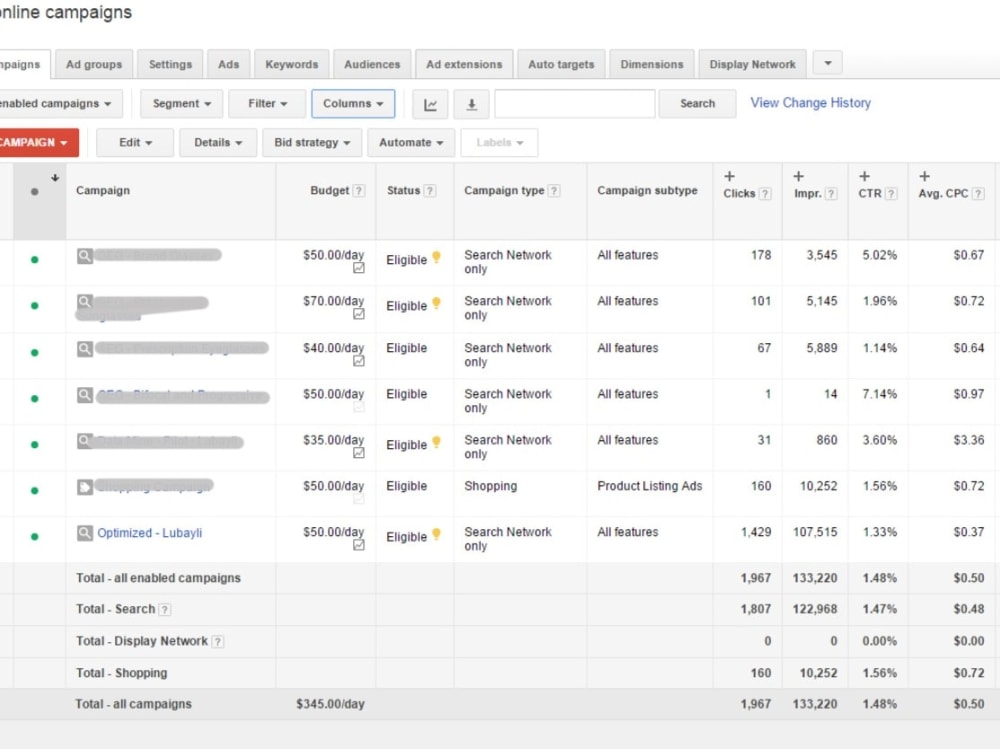The height and width of the screenshot is (749, 1000).
Task: Click the Product Listing Ads subtype cell
Action: pos(649,486)
